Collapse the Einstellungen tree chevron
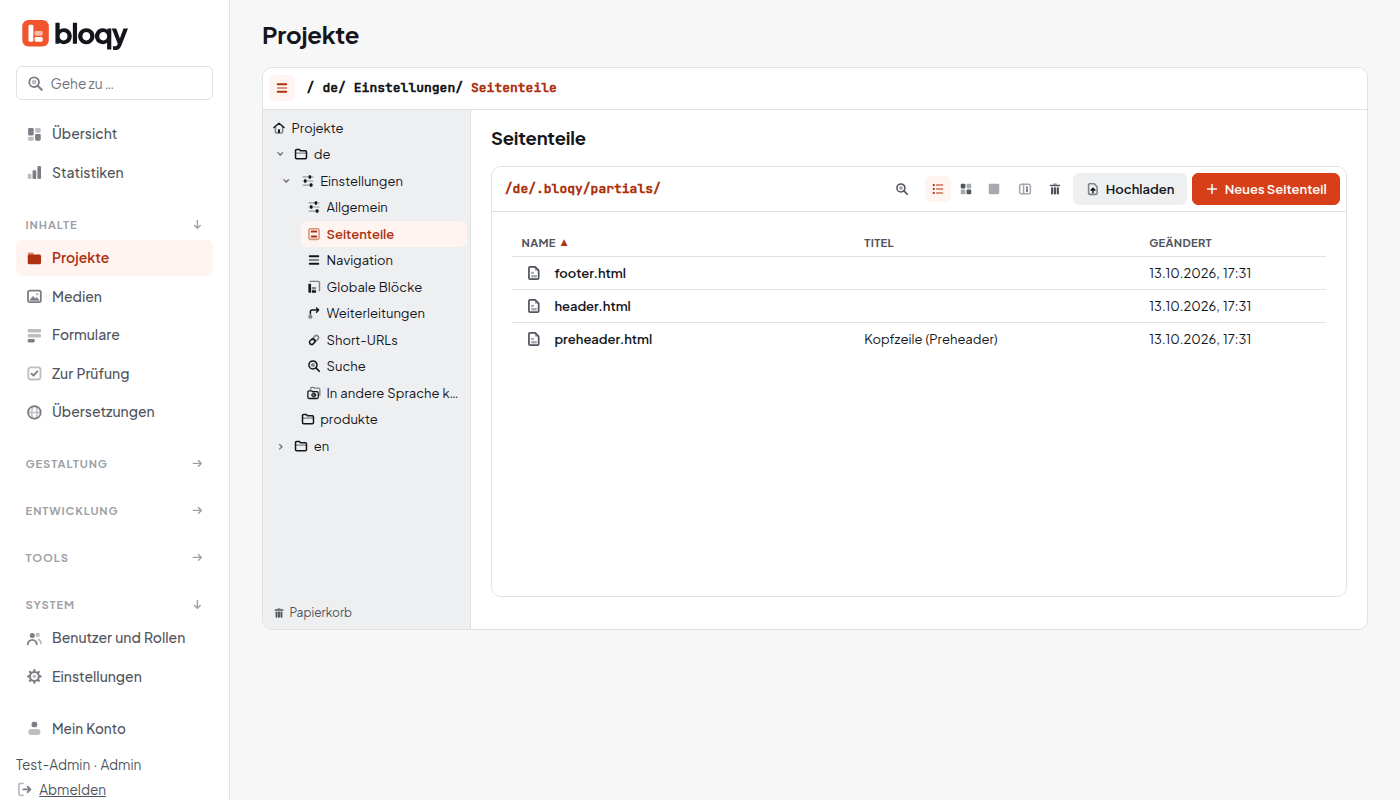 click(286, 181)
